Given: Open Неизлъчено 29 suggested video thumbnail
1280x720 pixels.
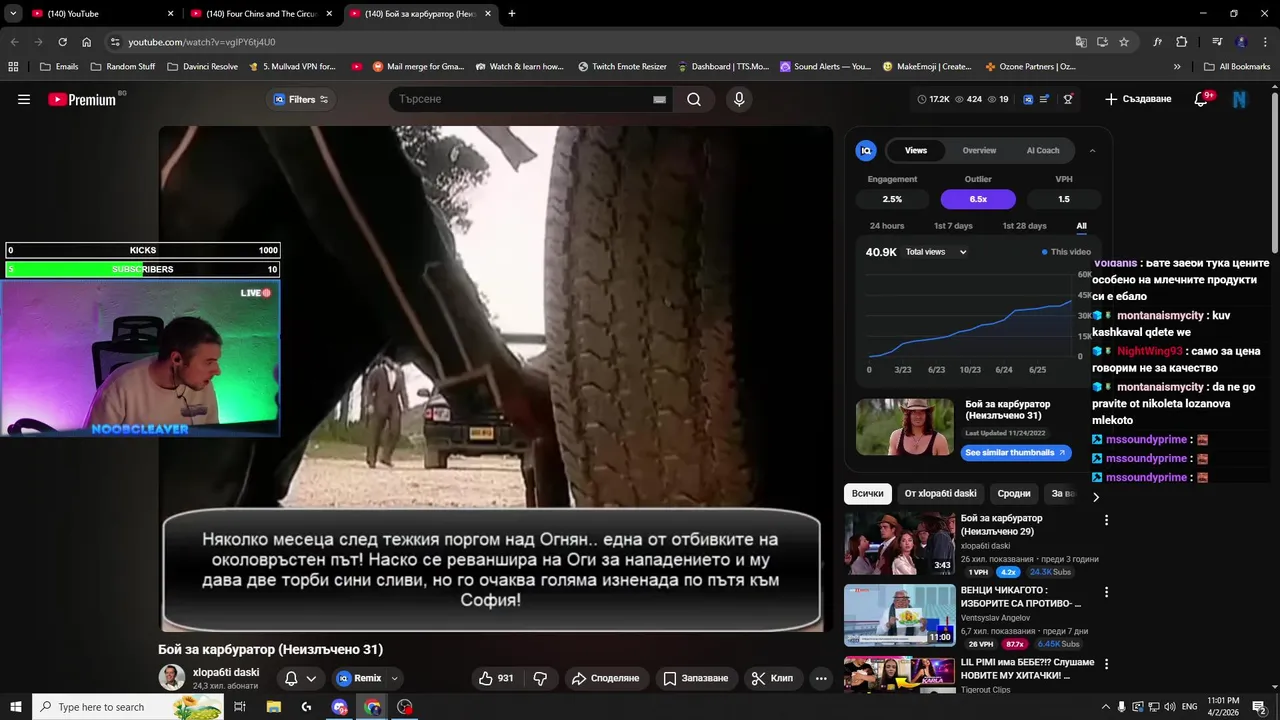Looking at the screenshot, I should click(x=899, y=543).
